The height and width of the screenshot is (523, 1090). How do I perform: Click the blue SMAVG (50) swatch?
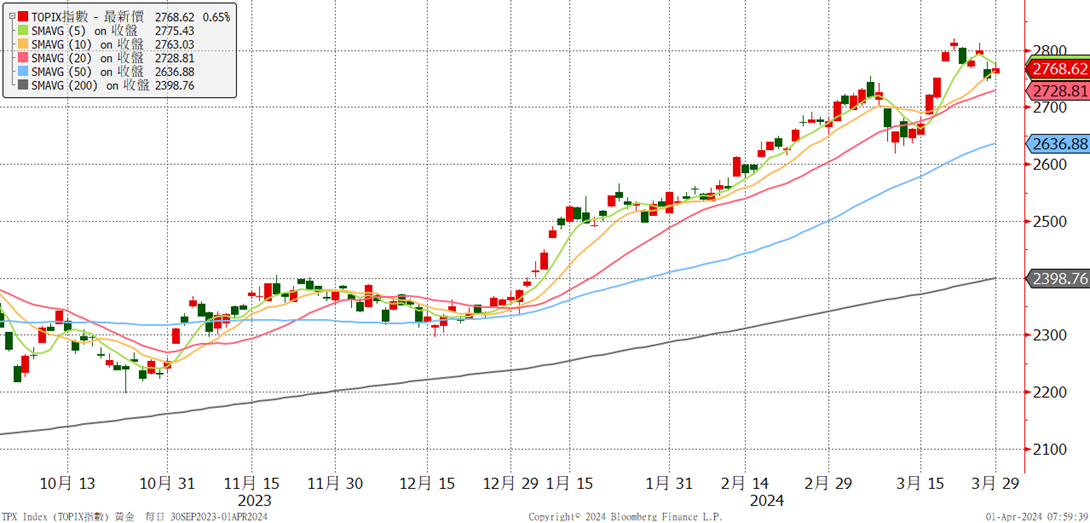click(23, 72)
